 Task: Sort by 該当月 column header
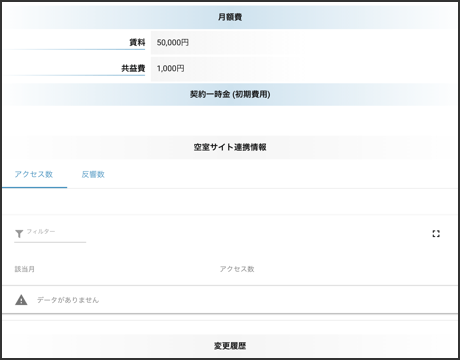click(24, 269)
